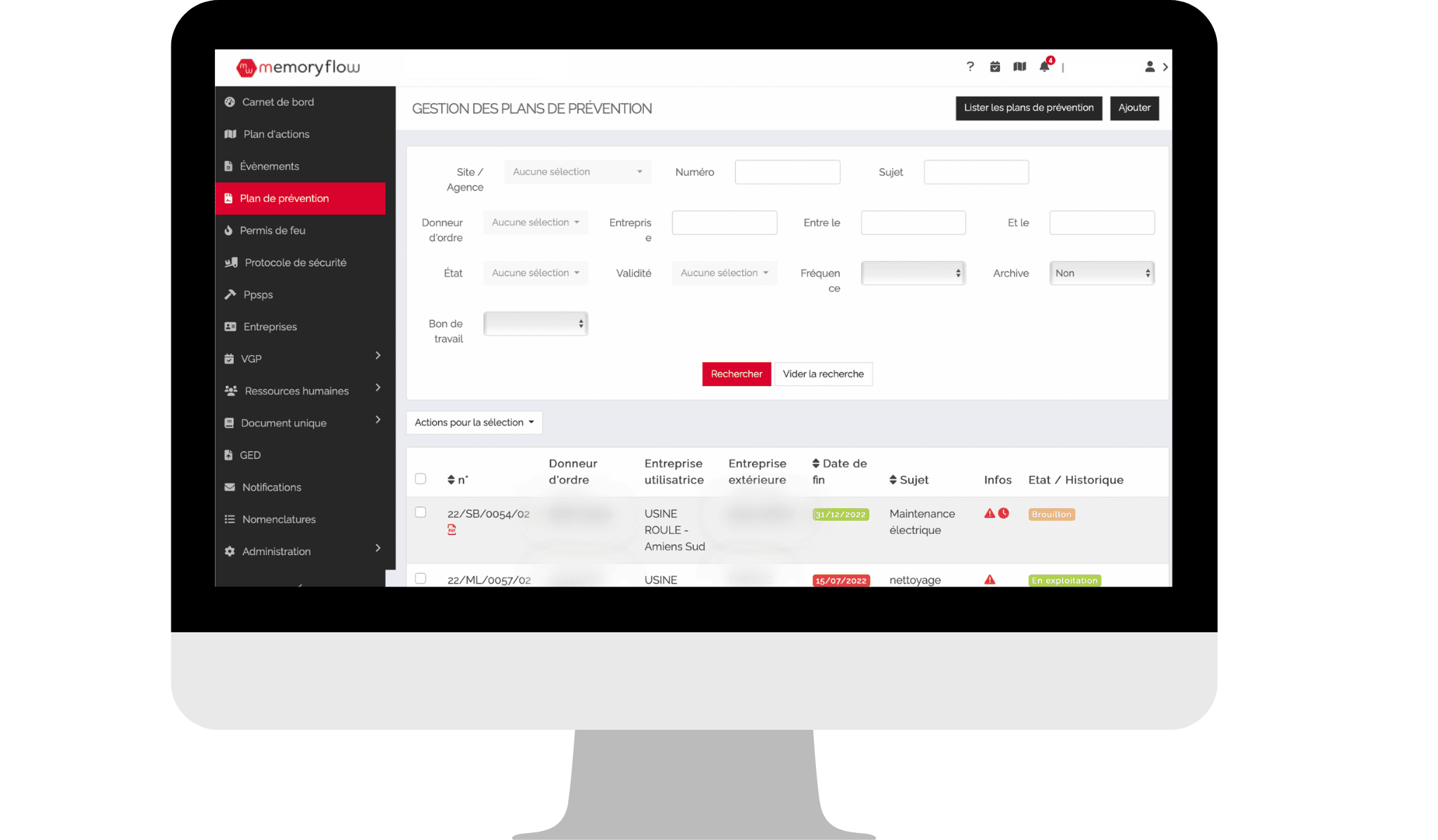Click the Numéro input field
Image resolution: width=1438 pixels, height=840 pixels.
point(787,172)
